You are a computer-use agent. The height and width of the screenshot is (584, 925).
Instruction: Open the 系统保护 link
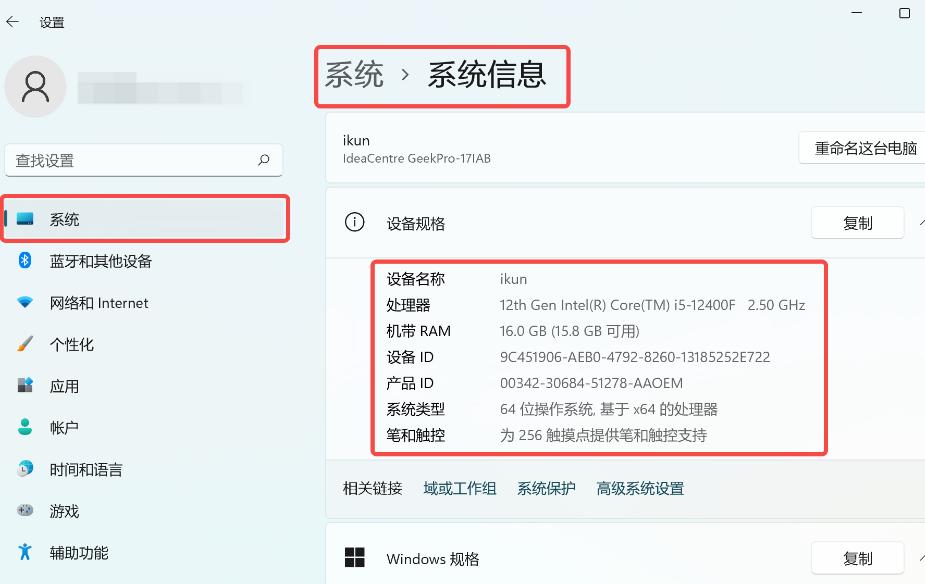coord(546,488)
